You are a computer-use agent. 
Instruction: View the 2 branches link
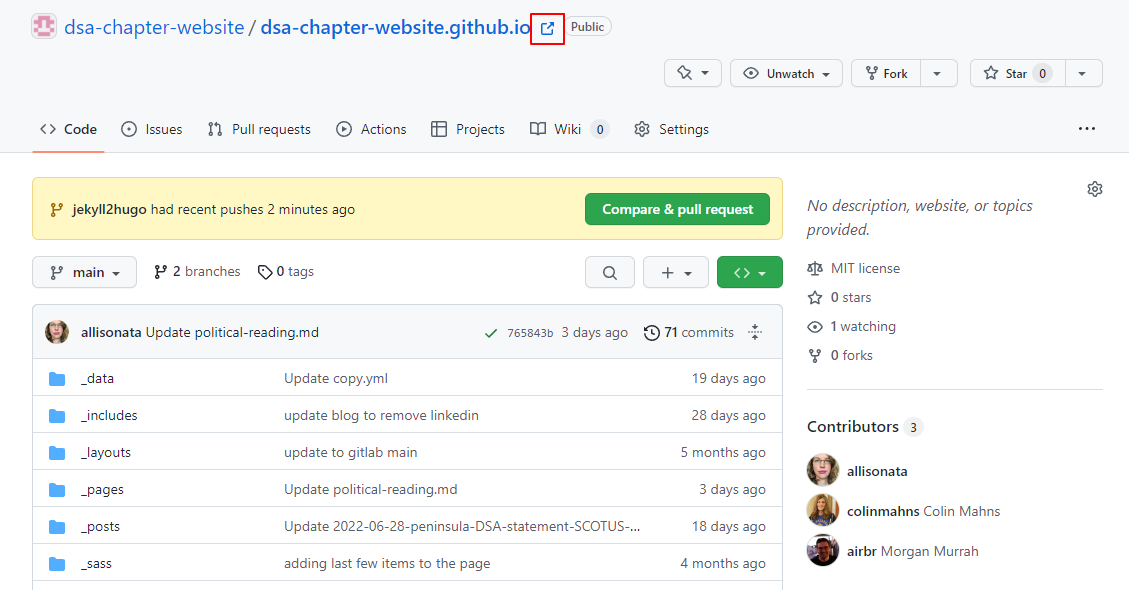click(x=197, y=272)
